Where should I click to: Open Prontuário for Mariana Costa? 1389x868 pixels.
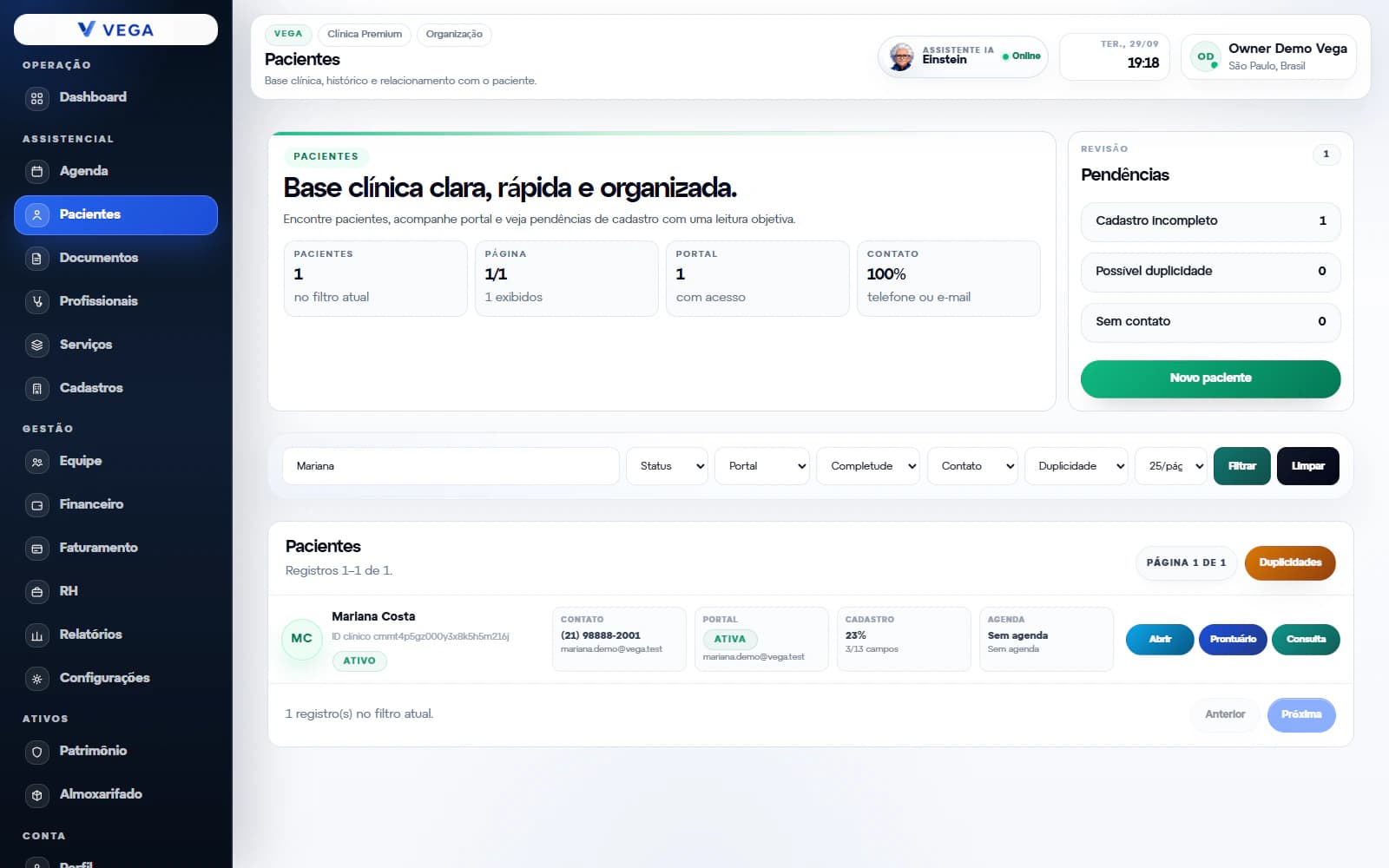pyautogui.click(x=1233, y=640)
